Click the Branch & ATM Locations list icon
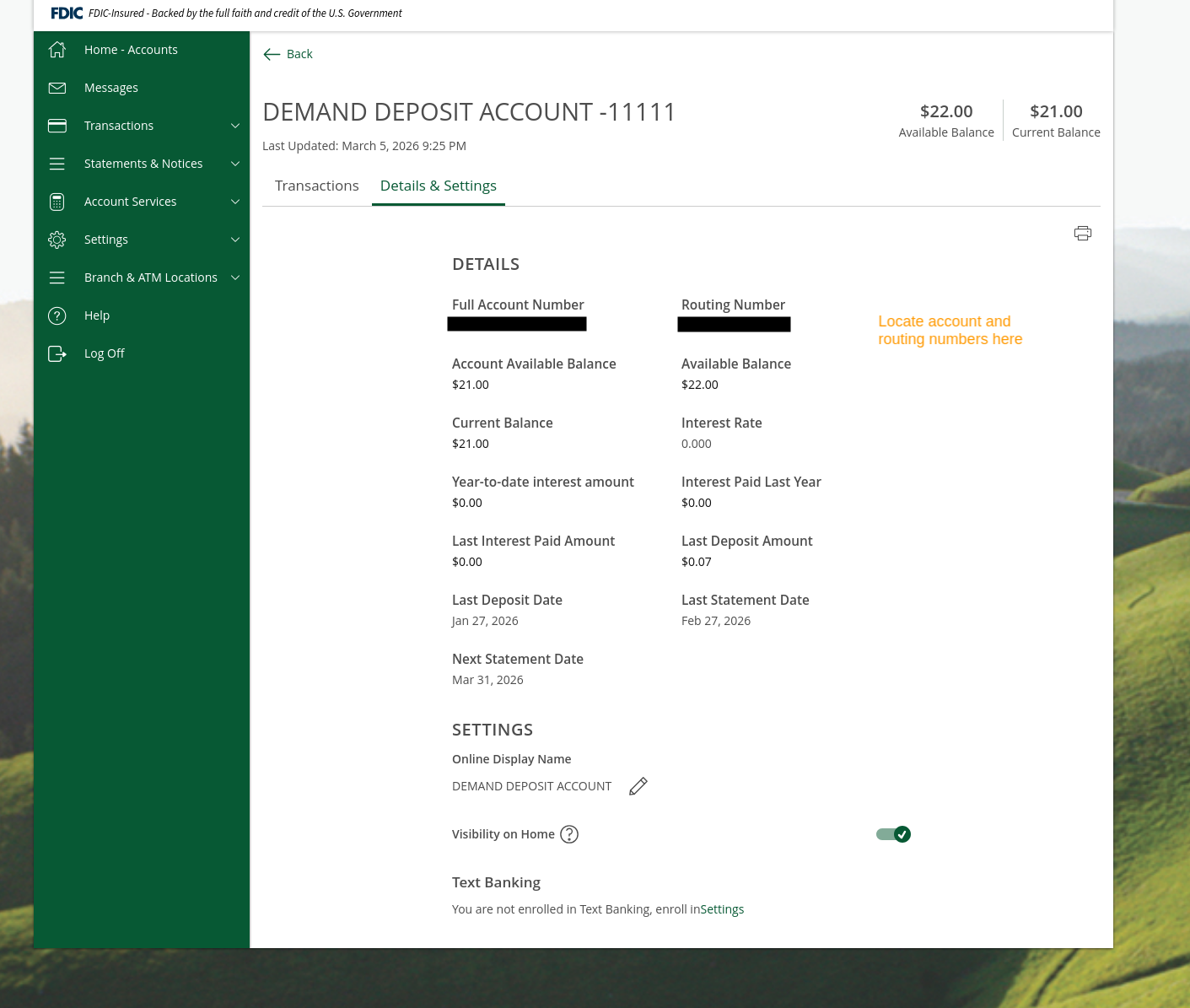The width and height of the screenshot is (1190, 1008). point(57,278)
